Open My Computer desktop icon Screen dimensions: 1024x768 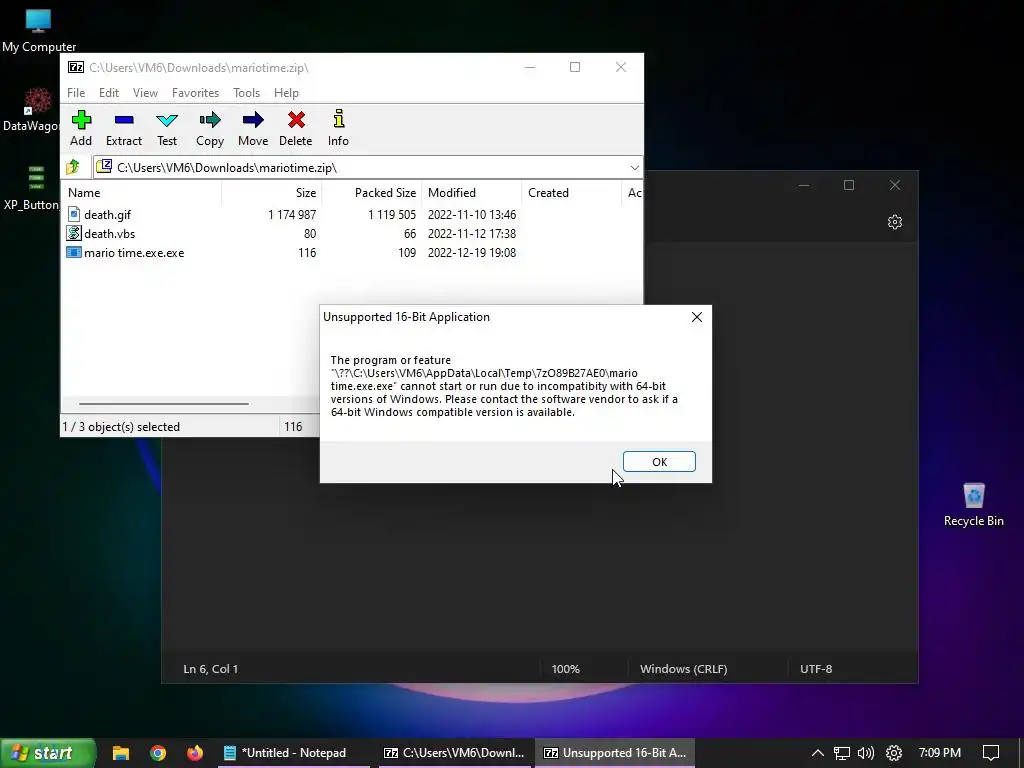(x=39, y=29)
